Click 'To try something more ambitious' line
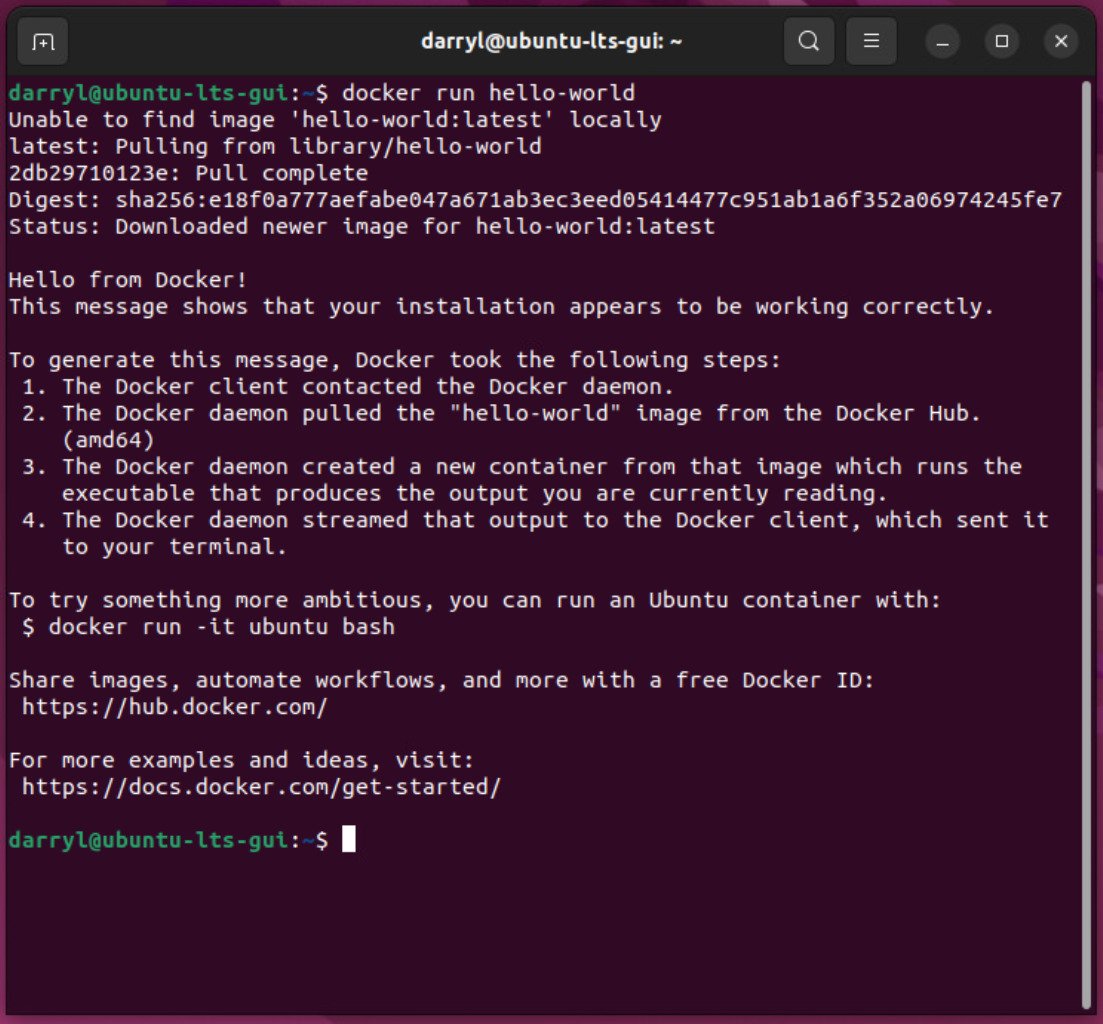Screen dimensions: 1103x1024 474,601
